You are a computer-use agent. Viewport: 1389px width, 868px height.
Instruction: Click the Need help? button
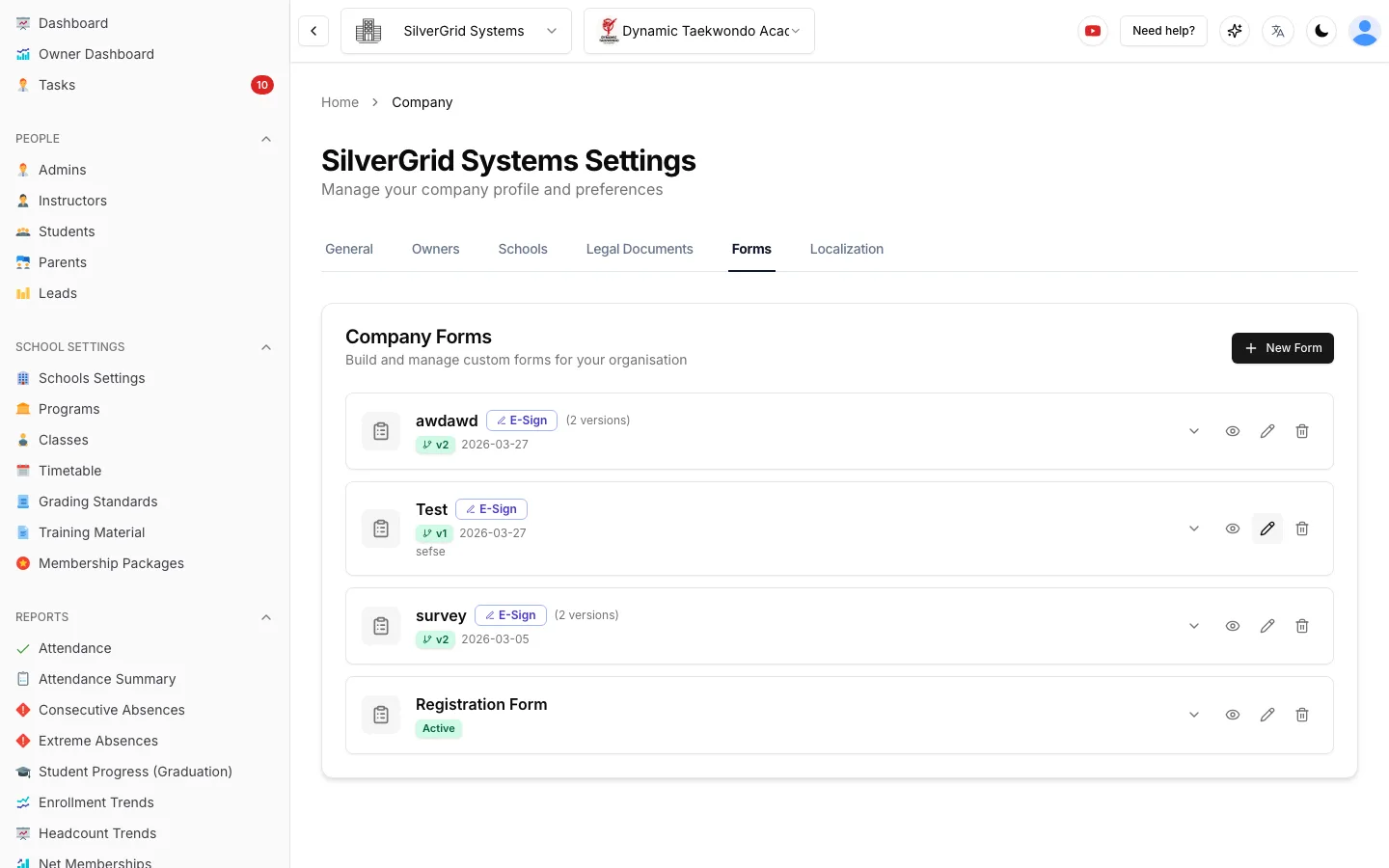tap(1163, 31)
